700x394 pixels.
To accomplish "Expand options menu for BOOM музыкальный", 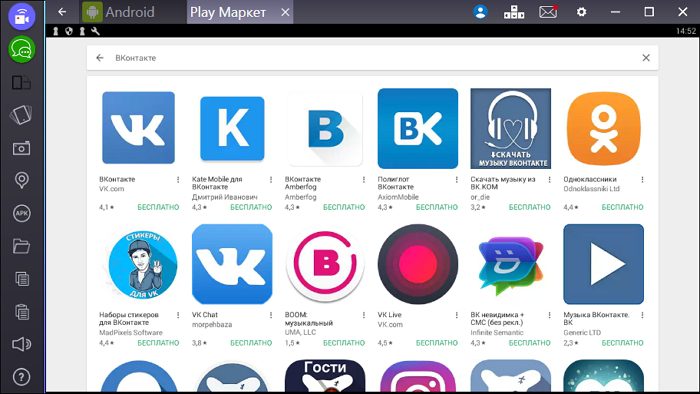I will (x=364, y=315).
